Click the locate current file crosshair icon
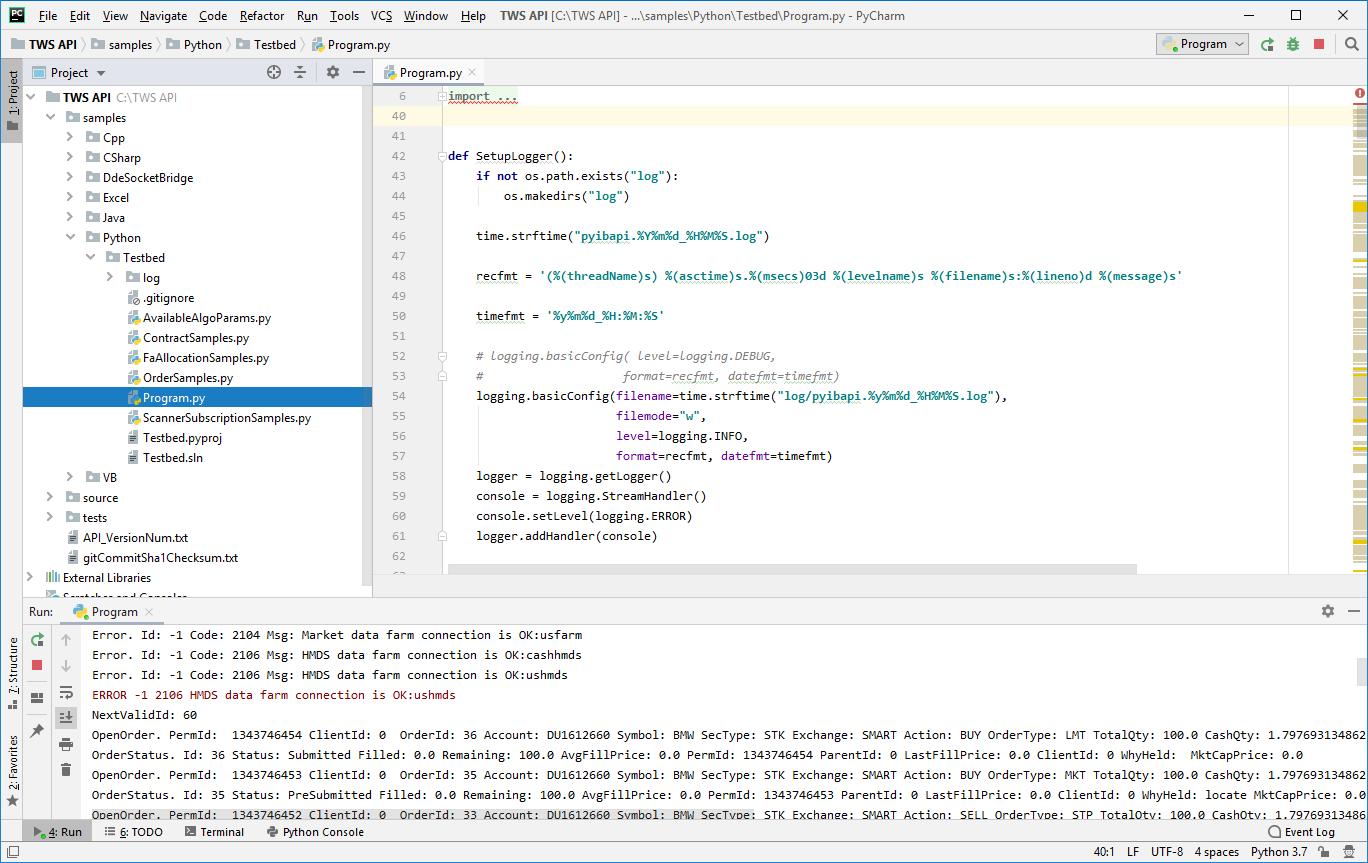 tap(274, 72)
